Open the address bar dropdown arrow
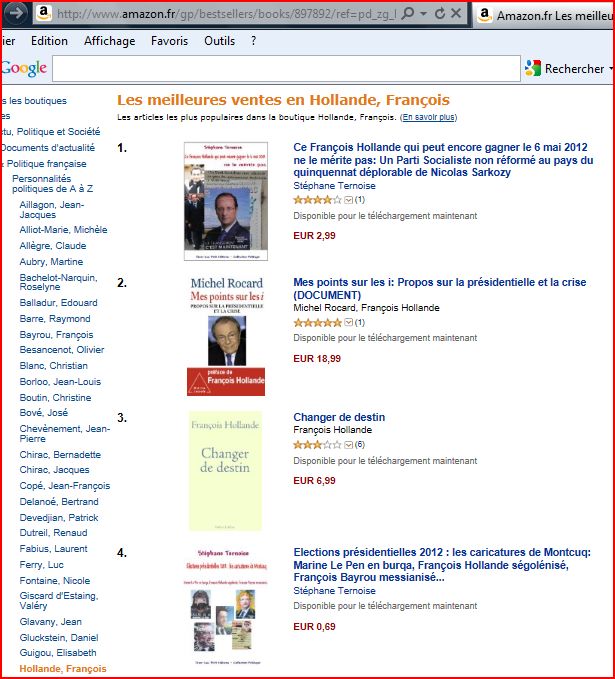This screenshot has width=615, height=679. [424, 13]
